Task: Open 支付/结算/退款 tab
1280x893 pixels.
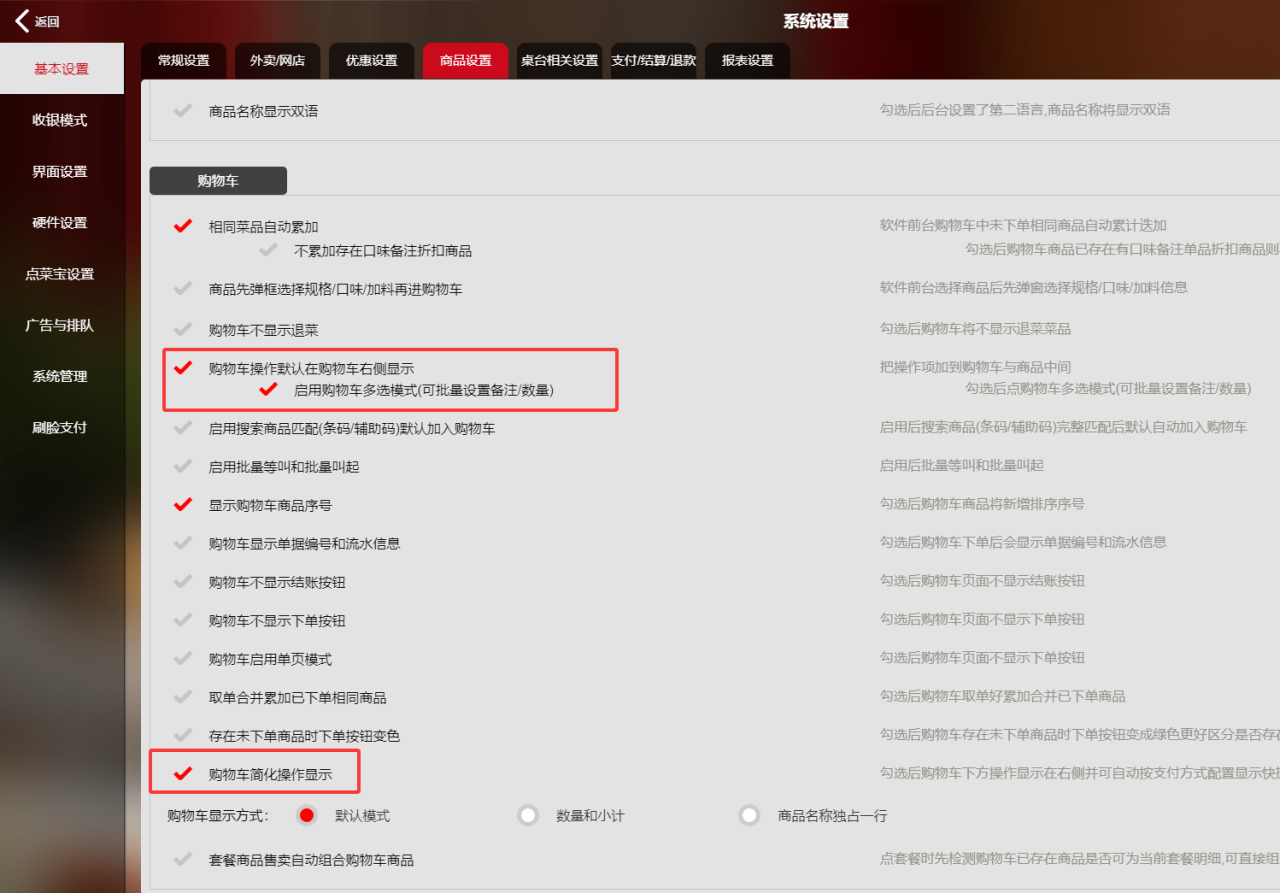Action: (653, 61)
